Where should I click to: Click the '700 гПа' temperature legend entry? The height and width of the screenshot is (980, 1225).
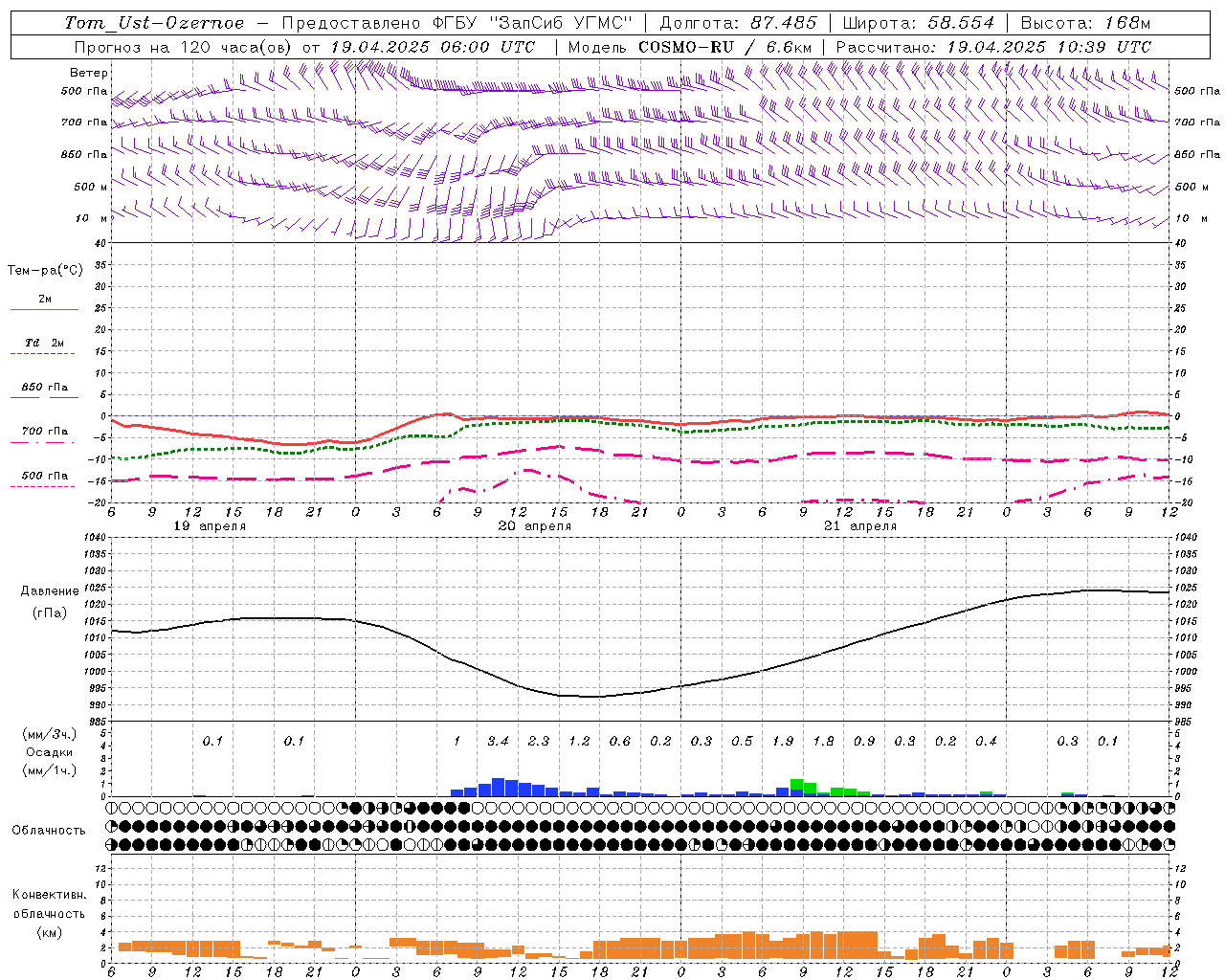click(44, 432)
